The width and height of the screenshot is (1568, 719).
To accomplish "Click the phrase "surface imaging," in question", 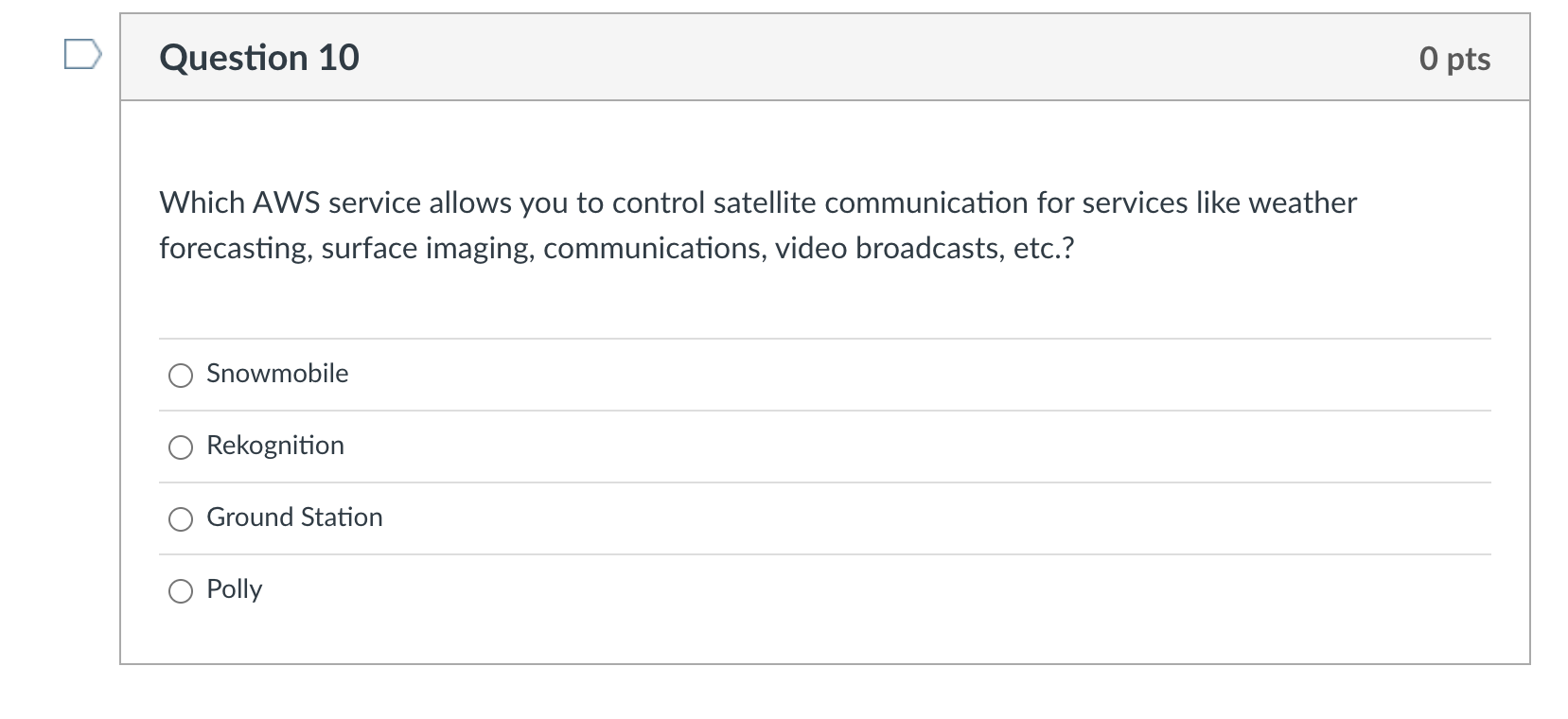I will pos(428,249).
